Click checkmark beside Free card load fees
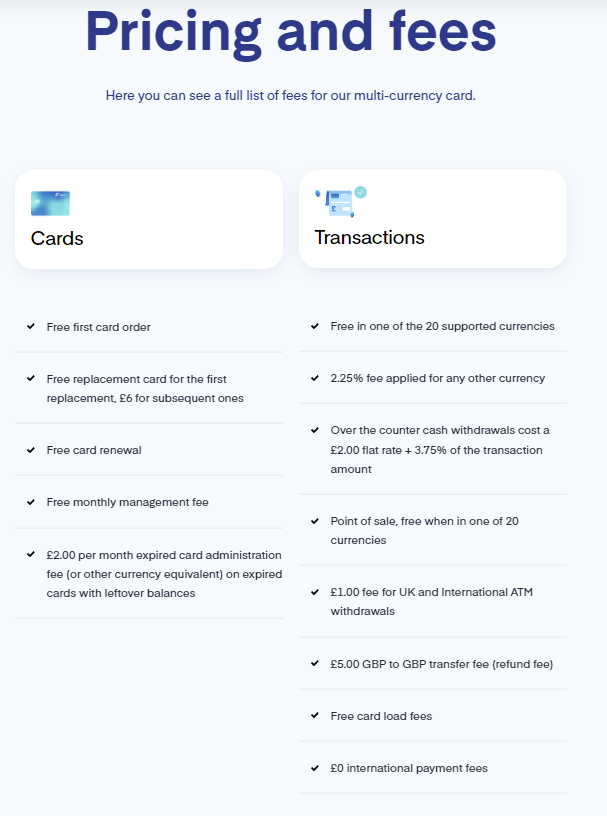This screenshot has width=607, height=816. (314, 716)
